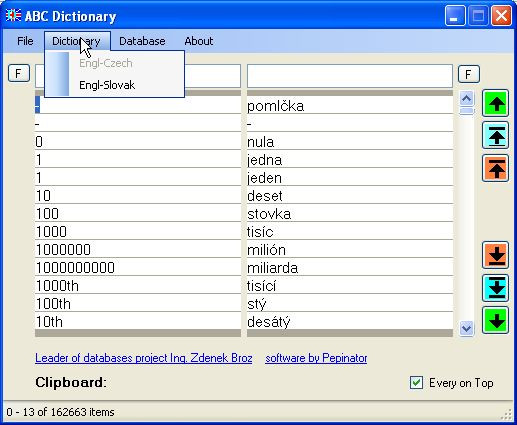Viewport: 517px width, 425px height.
Task: Select the word row '10th'
Action: 138,322
